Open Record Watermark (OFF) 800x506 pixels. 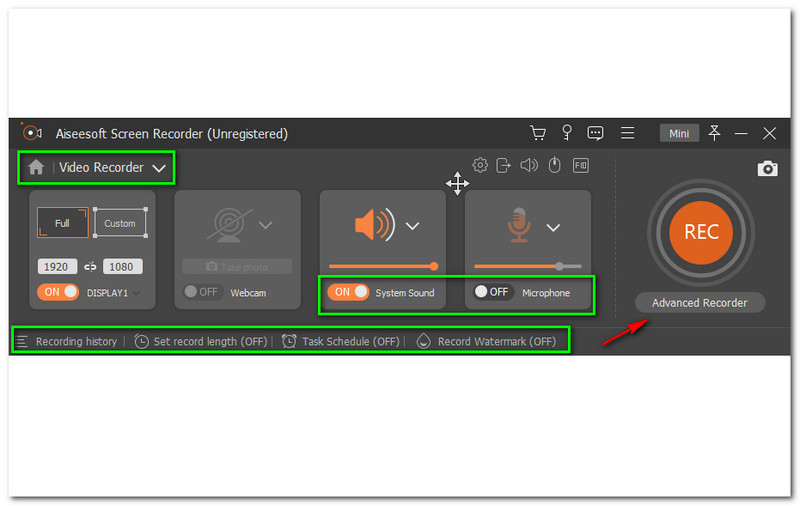(496, 342)
